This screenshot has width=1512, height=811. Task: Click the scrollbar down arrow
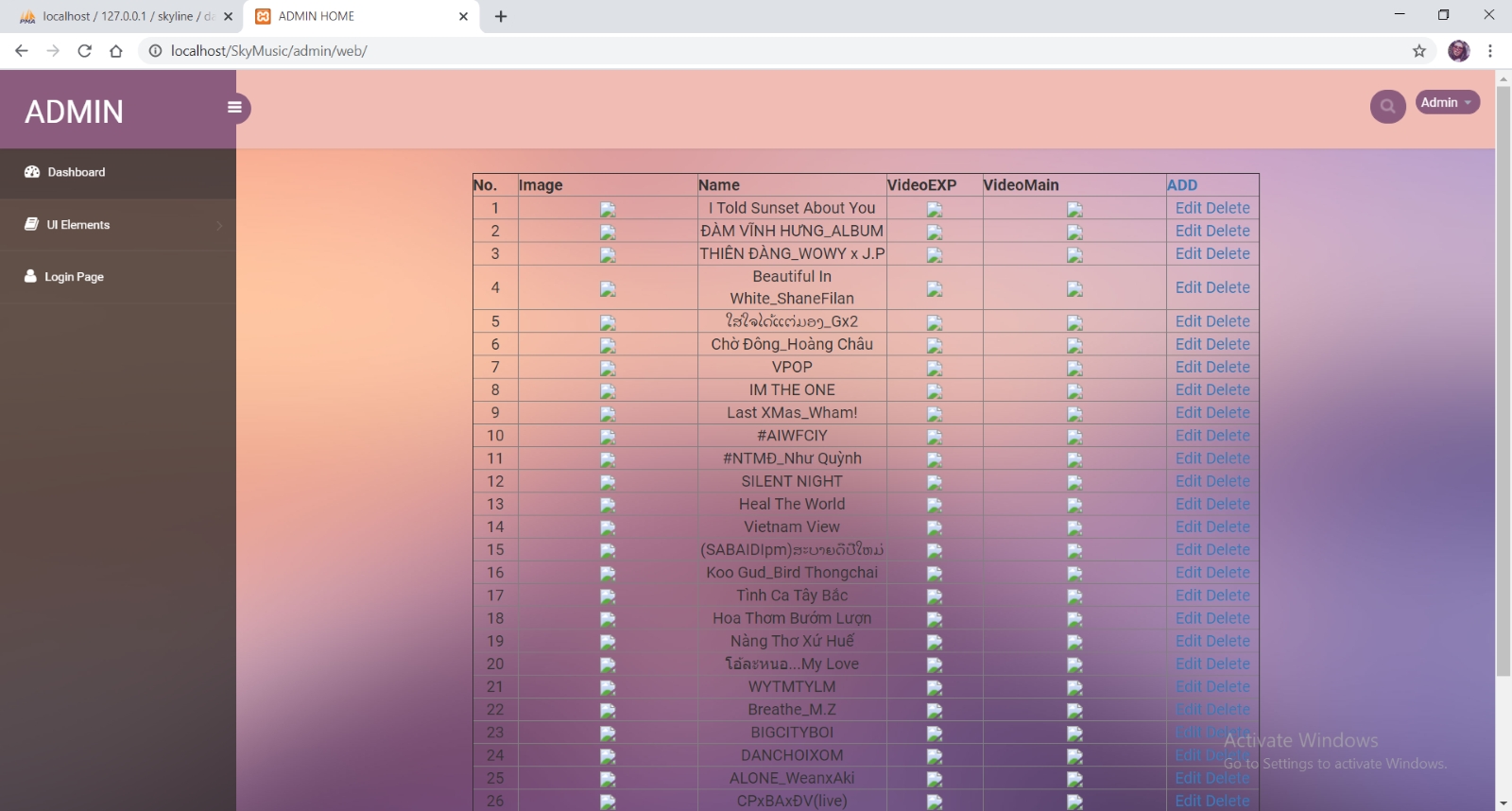click(1503, 803)
